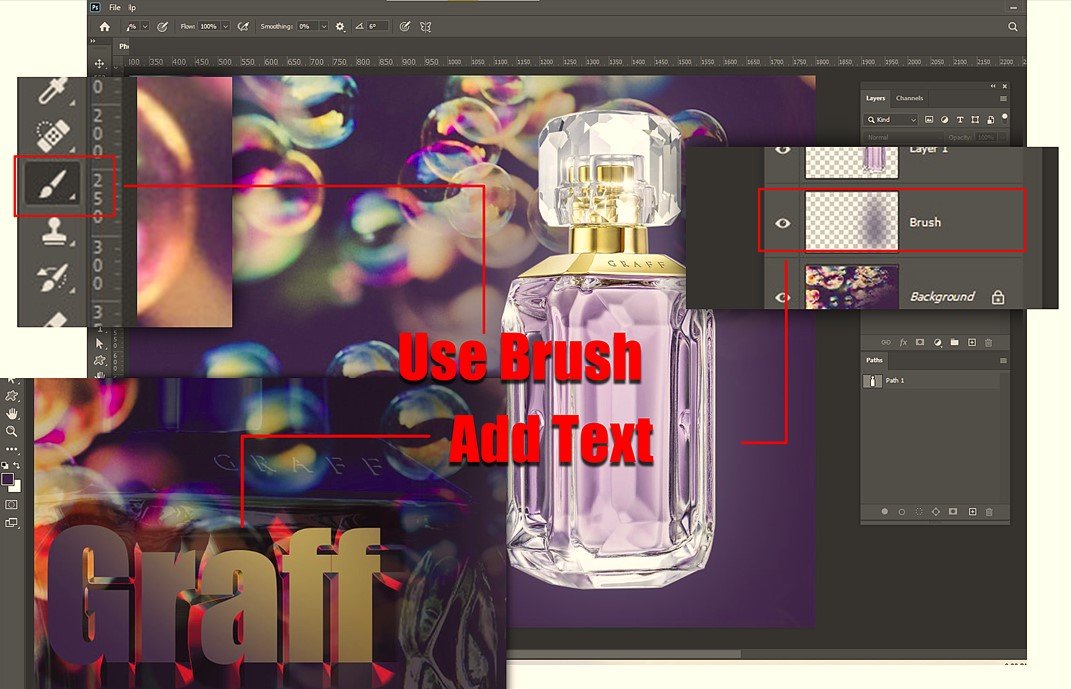The image size is (1071, 689).
Task: Toggle layer filtering on/off switch
Action: tap(1005, 117)
